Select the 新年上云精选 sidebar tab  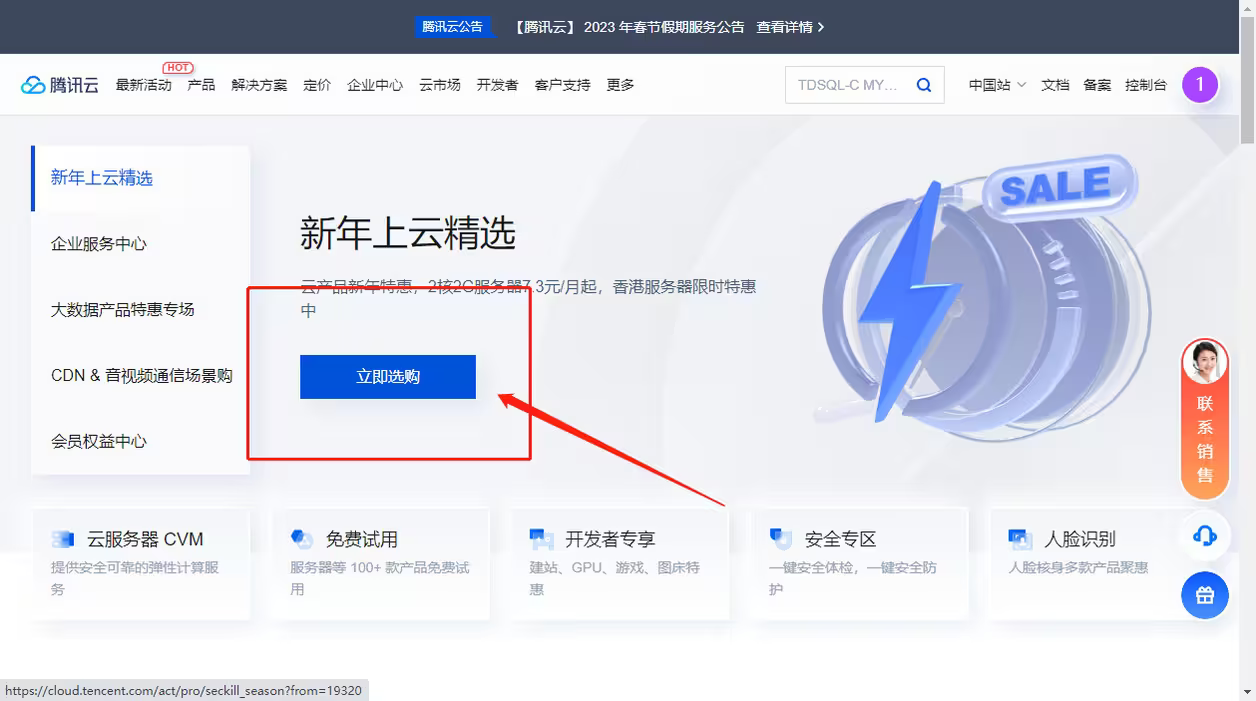(140, 178)
